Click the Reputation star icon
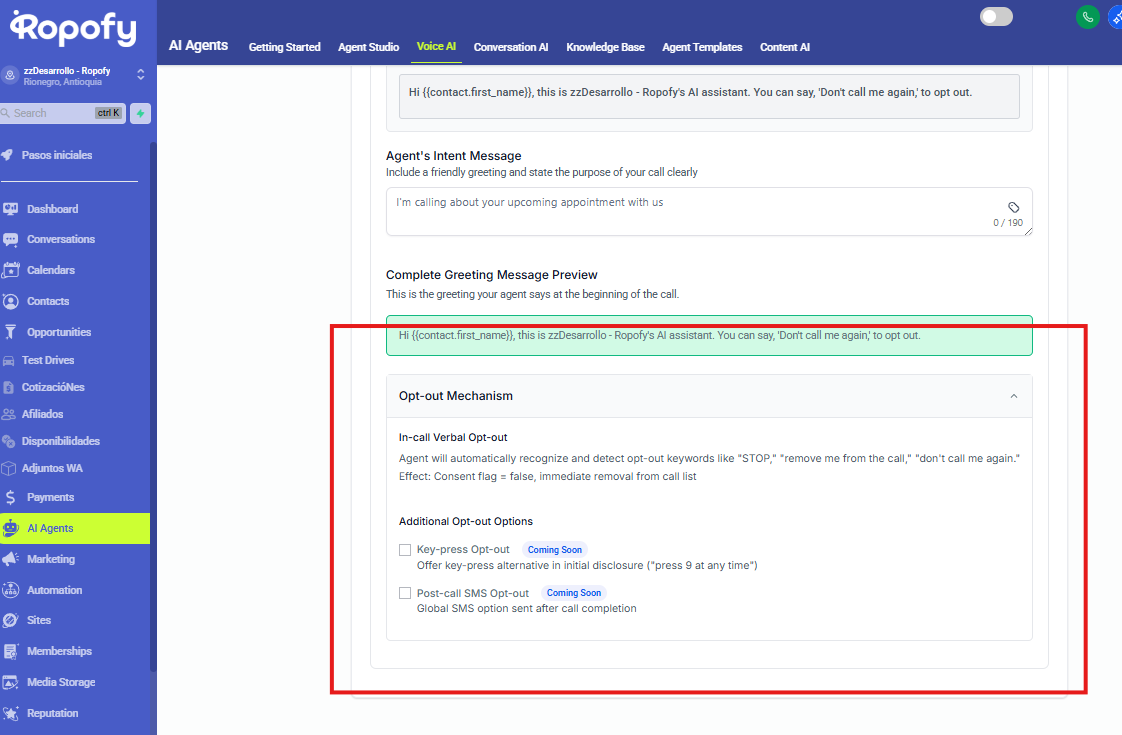 click(10, 713)
